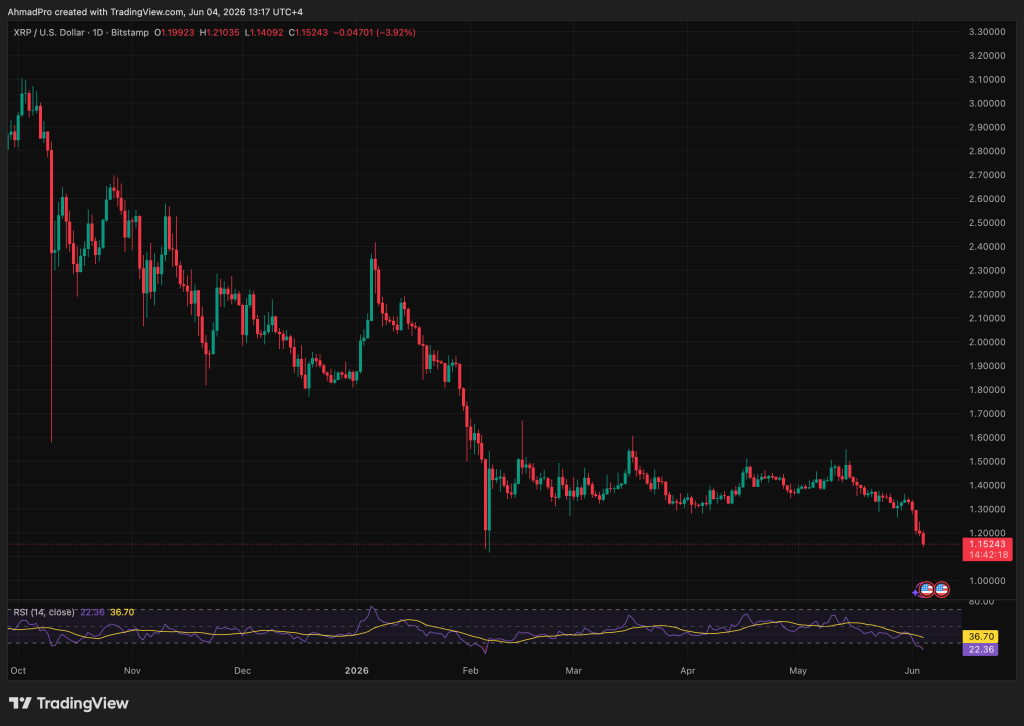Open the RSI (14, close) indicator legend

pos(44,612)
